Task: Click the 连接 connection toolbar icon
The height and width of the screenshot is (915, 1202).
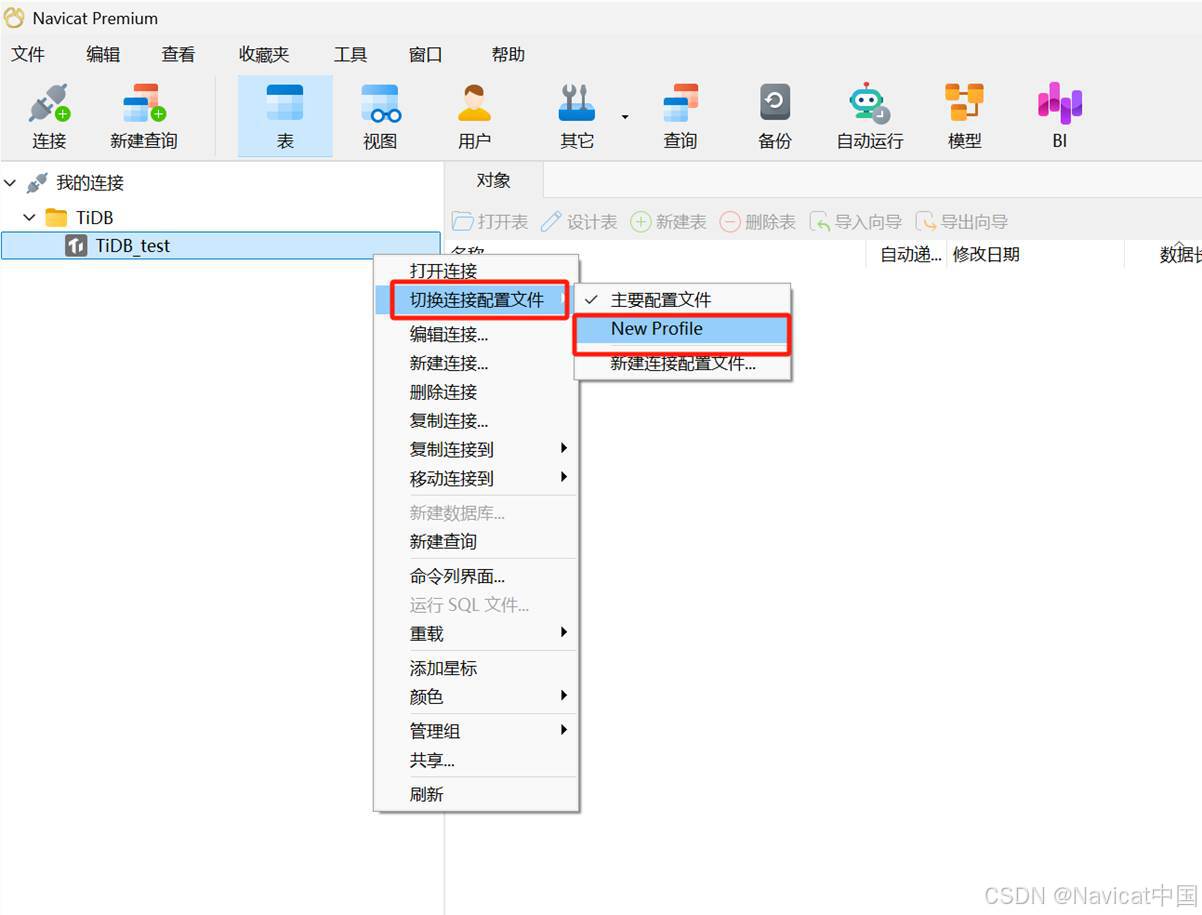Action: 49,104
